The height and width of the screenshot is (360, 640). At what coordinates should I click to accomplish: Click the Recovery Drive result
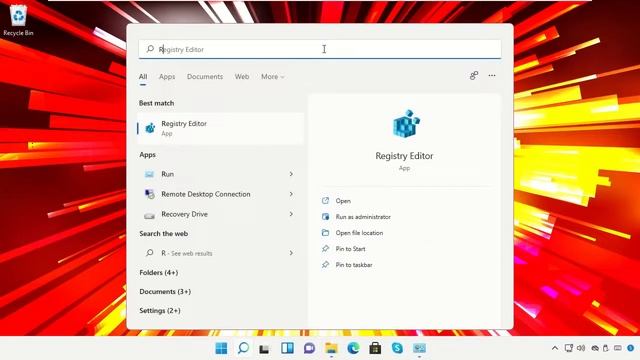coord(220,214)
